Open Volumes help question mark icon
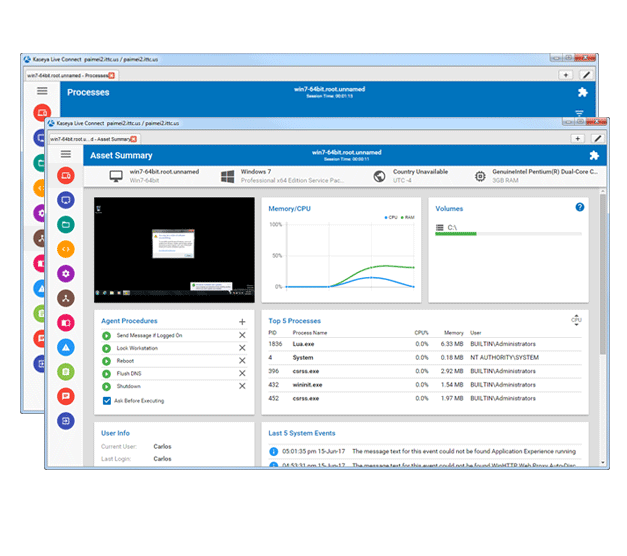 (x=579, y=207)
